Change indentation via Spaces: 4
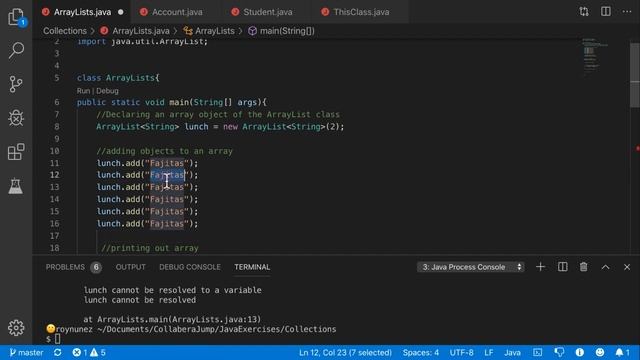640x360 pixels. [421, 352]
